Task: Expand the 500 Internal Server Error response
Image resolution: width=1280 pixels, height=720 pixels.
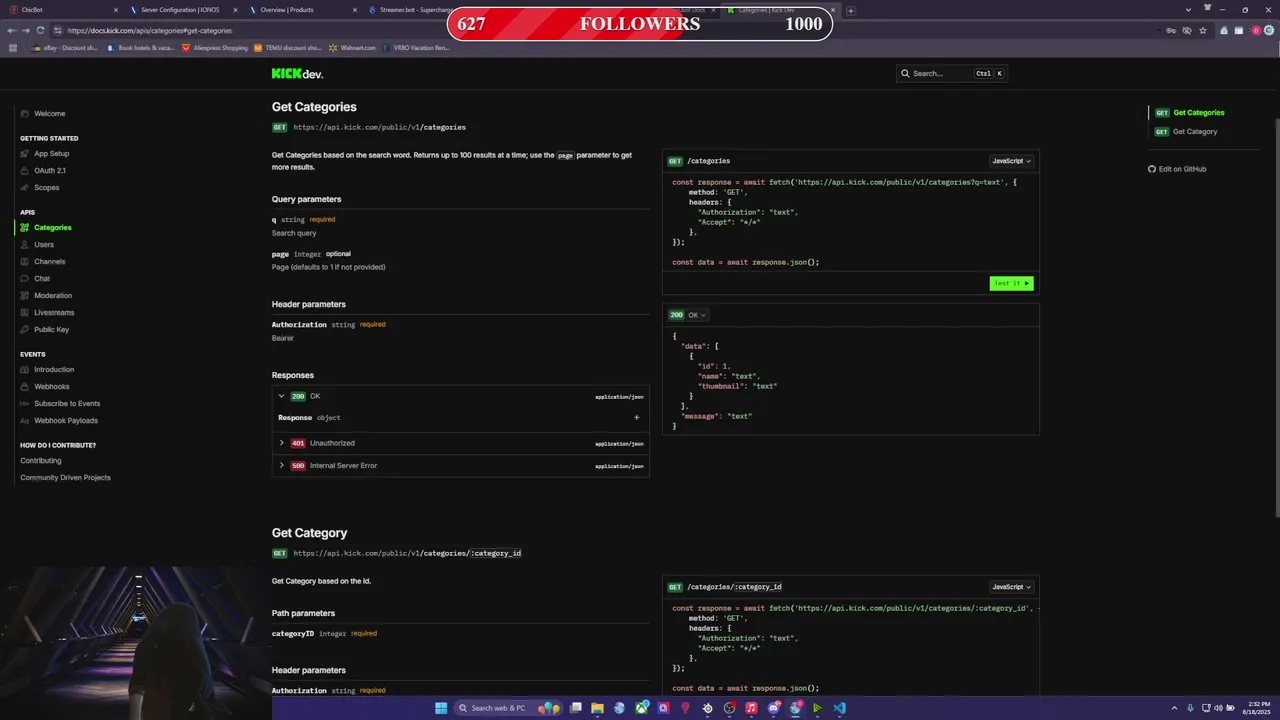Action: 461,466
